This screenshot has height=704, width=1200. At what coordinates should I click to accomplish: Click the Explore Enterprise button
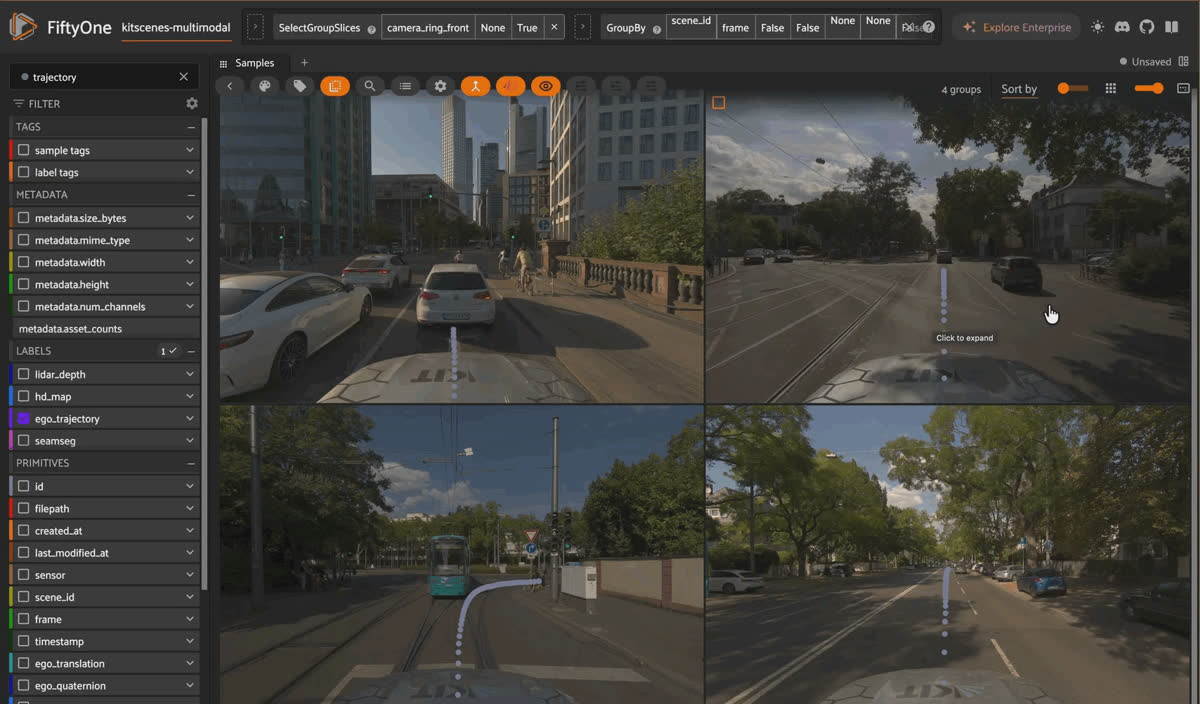pos(1017,27)
